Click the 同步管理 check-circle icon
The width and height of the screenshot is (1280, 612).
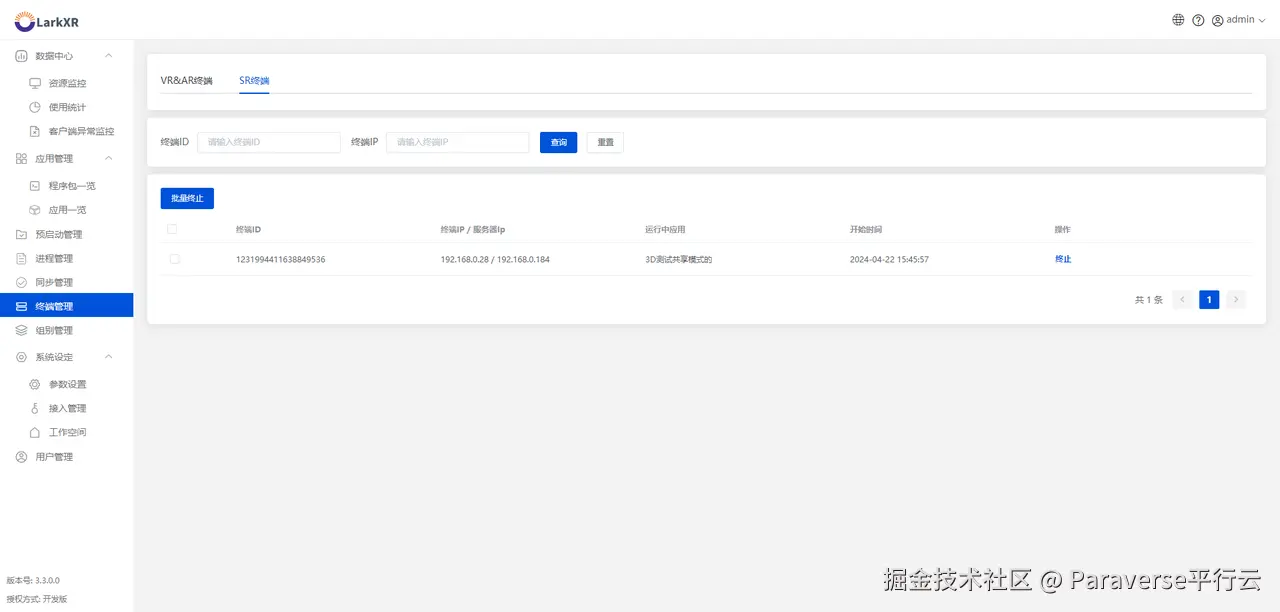click(x=21, y=283)
